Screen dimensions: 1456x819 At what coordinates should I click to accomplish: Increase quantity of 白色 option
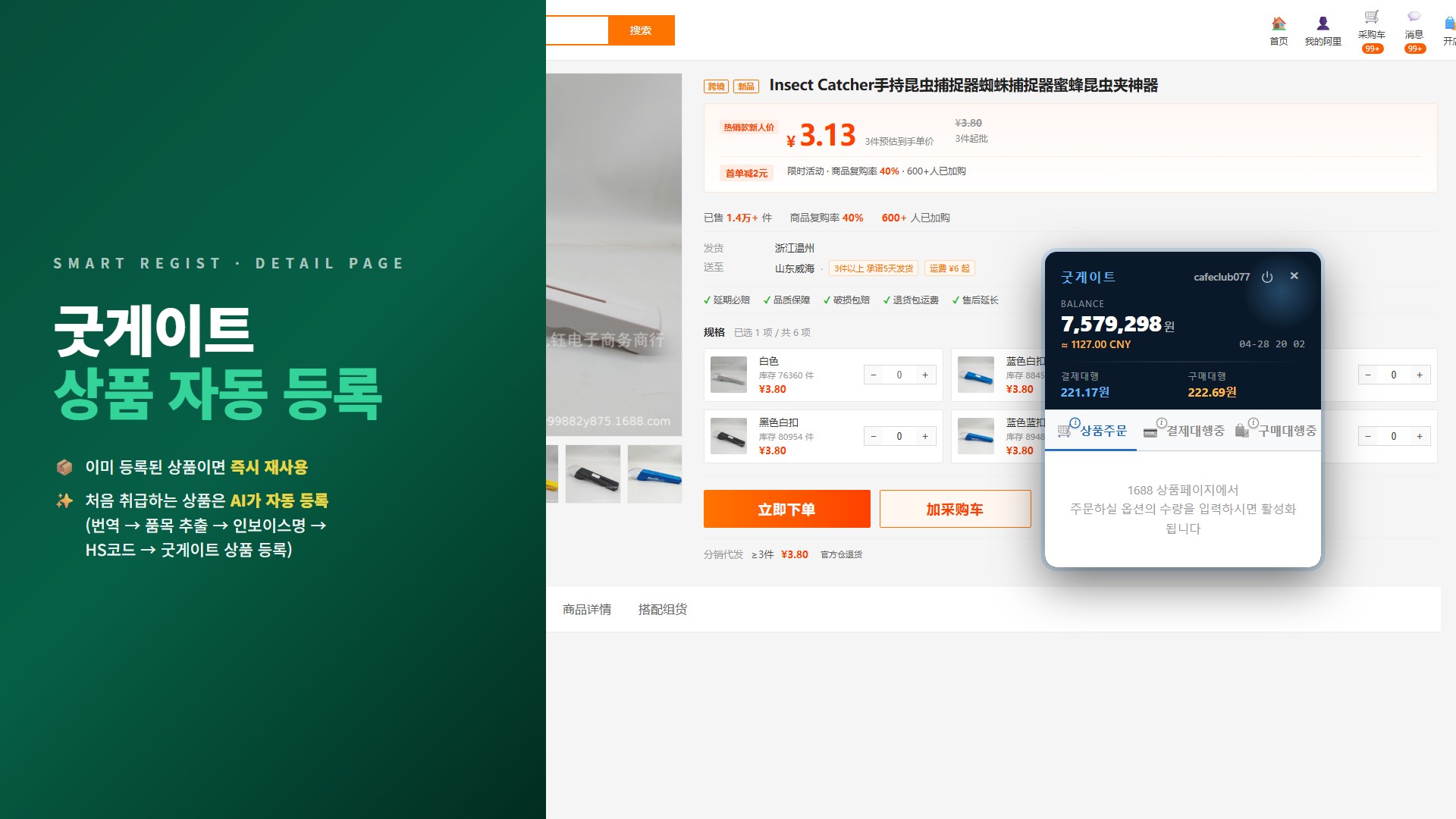click(925, 375)
